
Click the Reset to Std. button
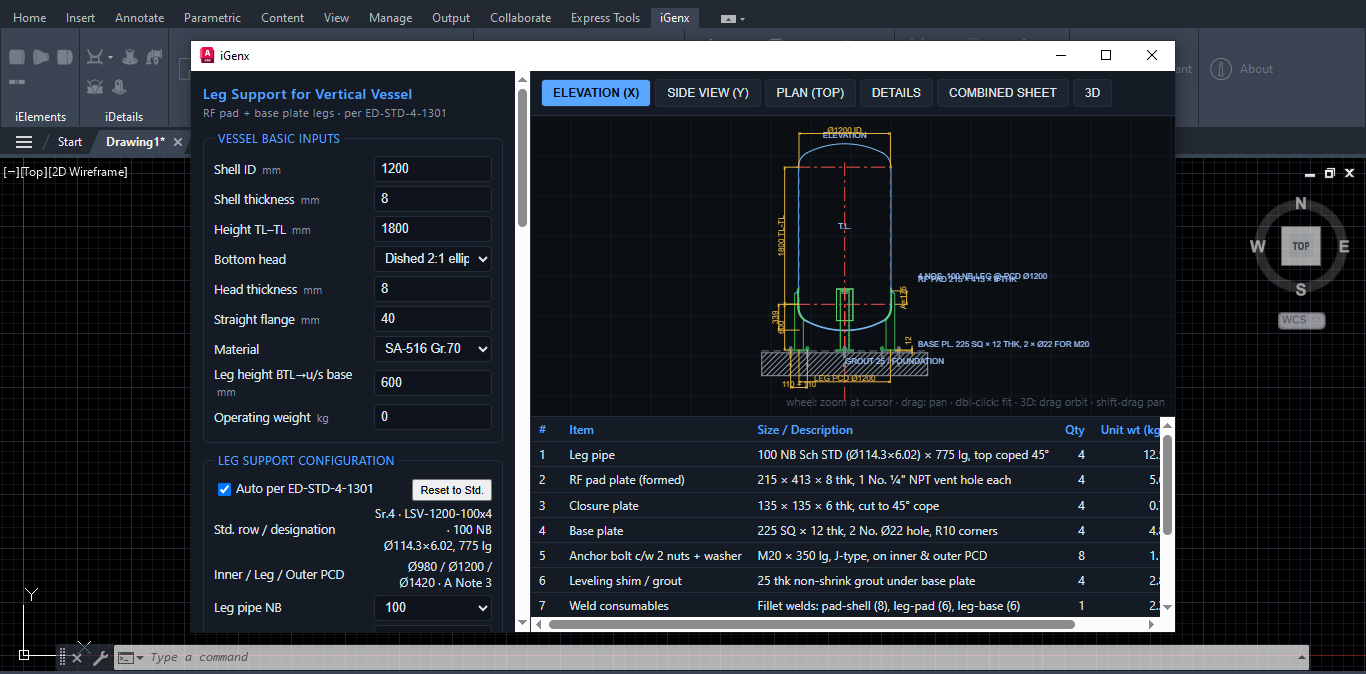tap(452, 490)
